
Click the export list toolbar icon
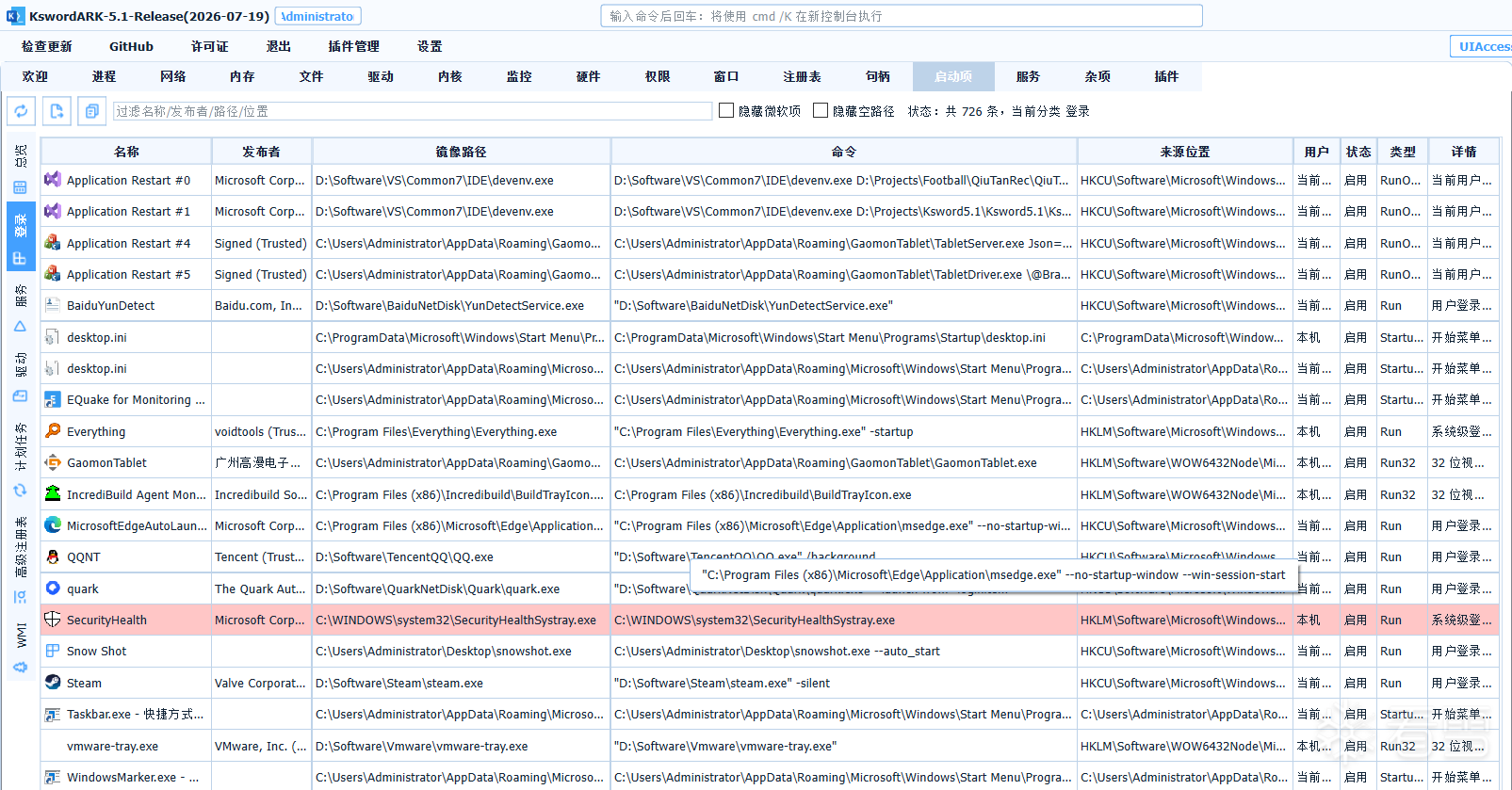pyautogui.click(x=57, y=111)
